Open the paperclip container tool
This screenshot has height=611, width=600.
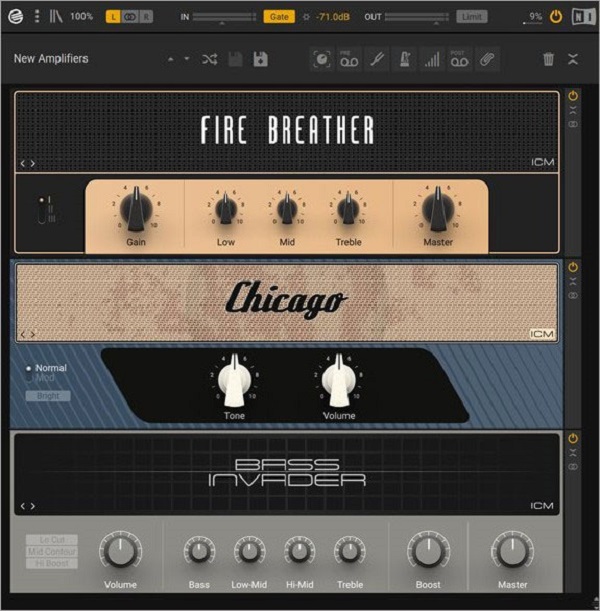coord(487,60)
